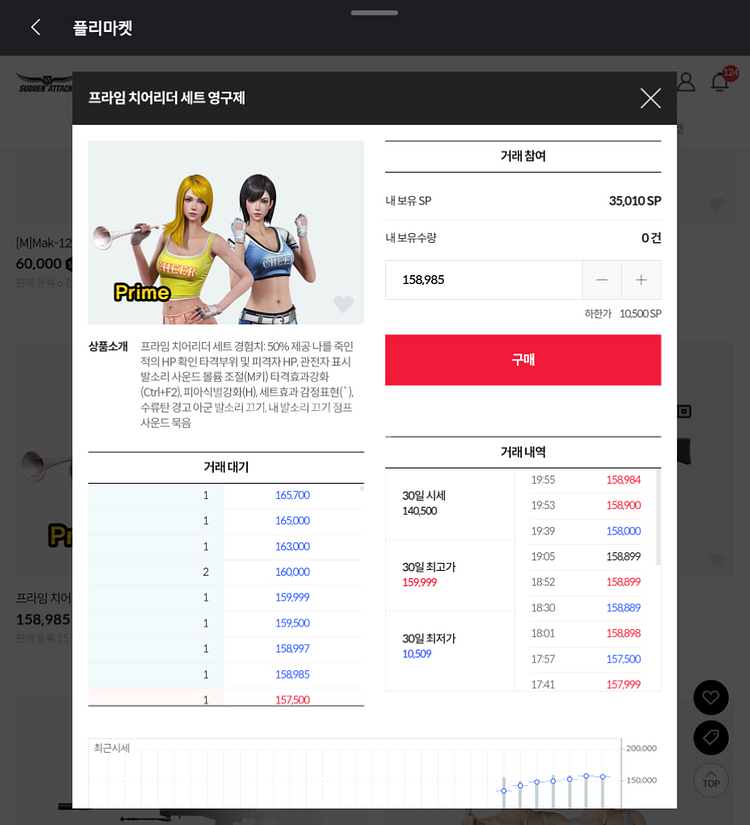The width and height of the screenshot is (750, 825).
Task: Click the 30일 시세 value 140,500
Action: point(419,511)
